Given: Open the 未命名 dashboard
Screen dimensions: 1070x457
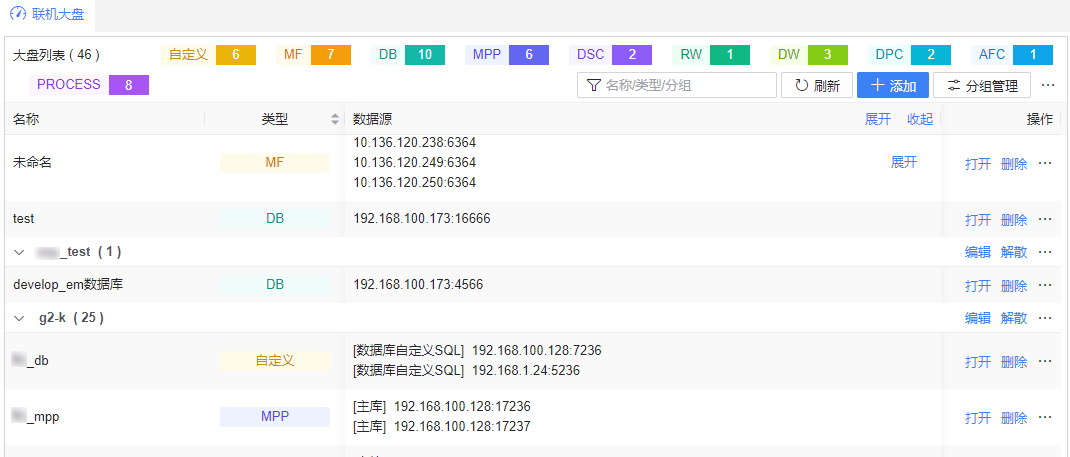Looking at the screenshot, I should coord(978,164).
